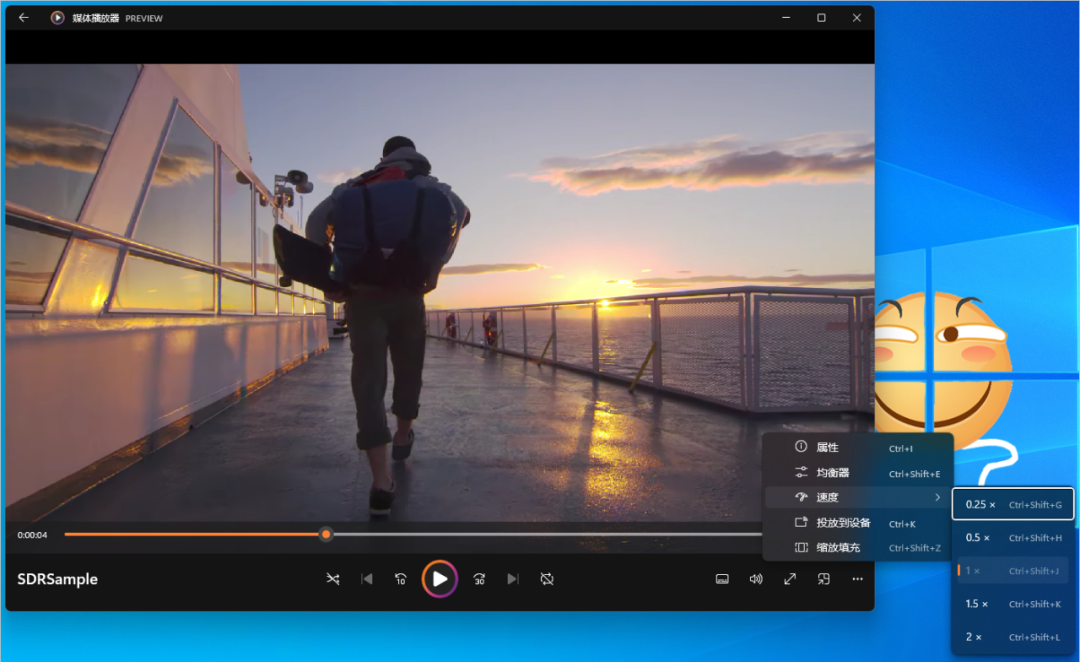Viewport: 1080px width, 662px height.
Task: Switch to mini player view
Action: (824, 579)
